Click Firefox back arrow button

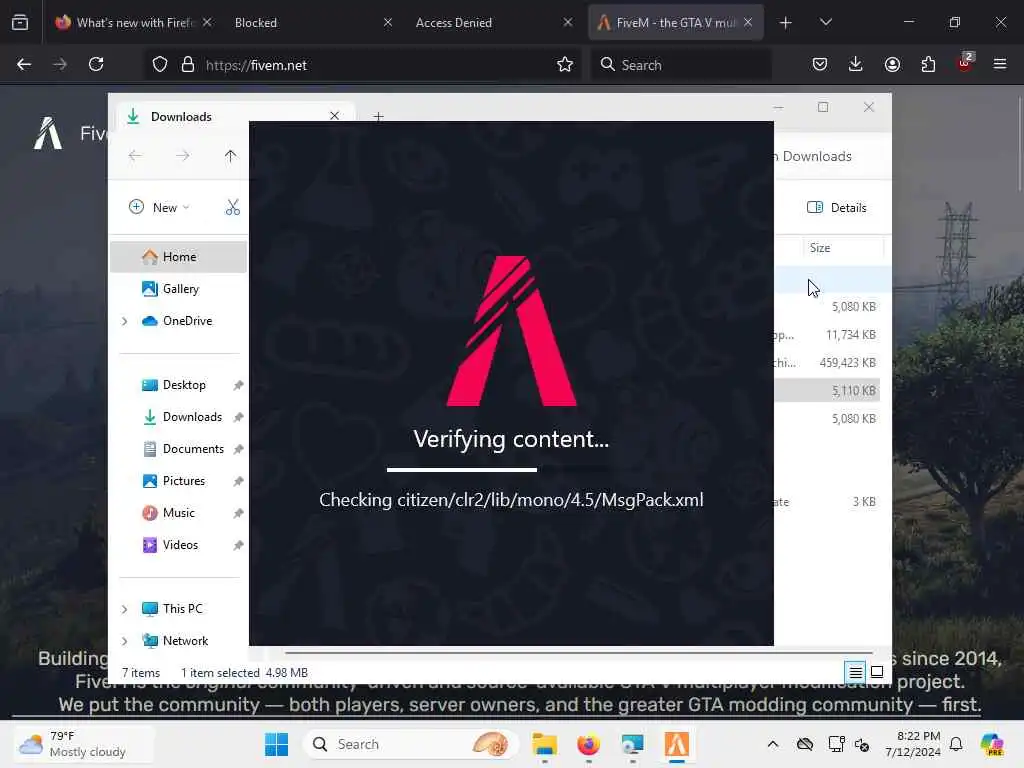pyautogui.click(x=24, y=65)
